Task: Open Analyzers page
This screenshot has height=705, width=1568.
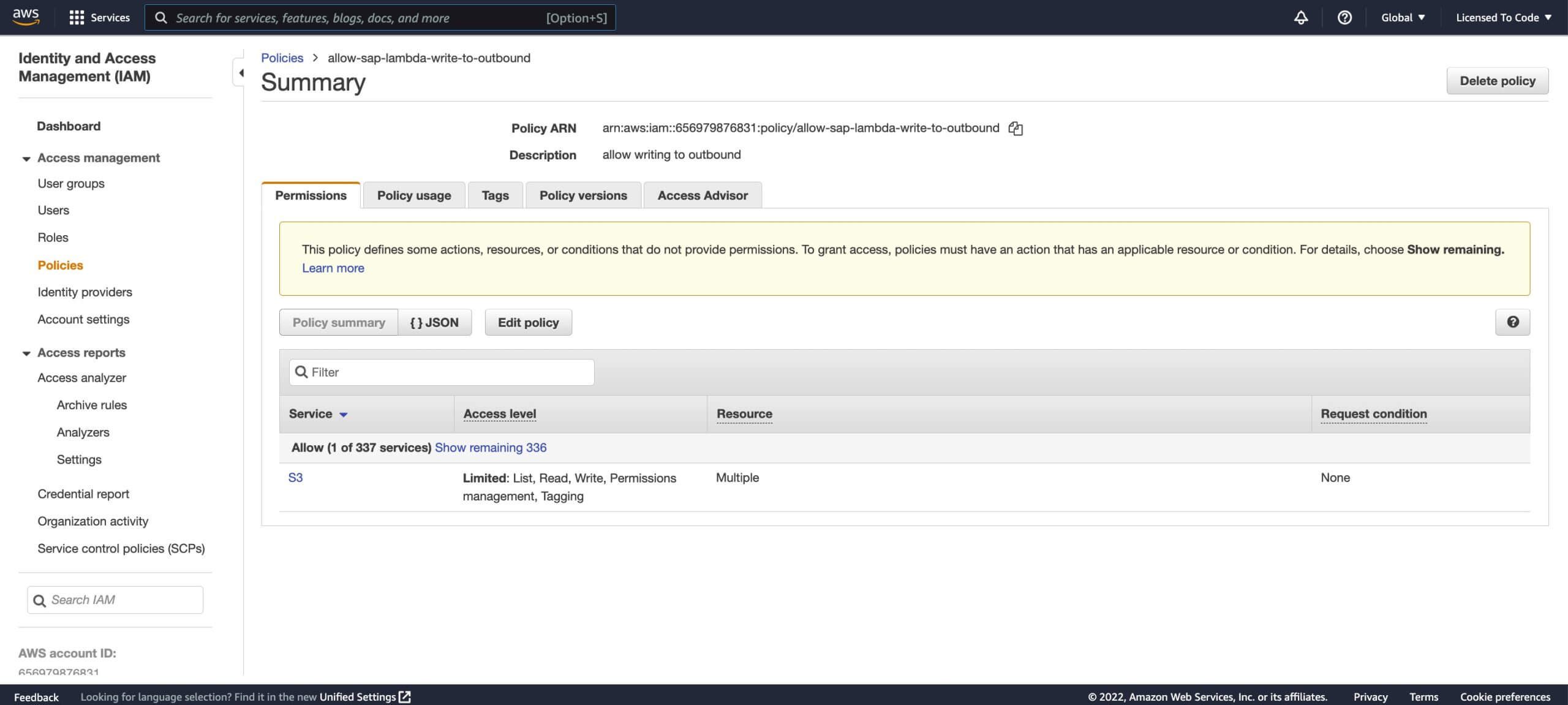Action: pyautogui.click(x=83, y=432)
